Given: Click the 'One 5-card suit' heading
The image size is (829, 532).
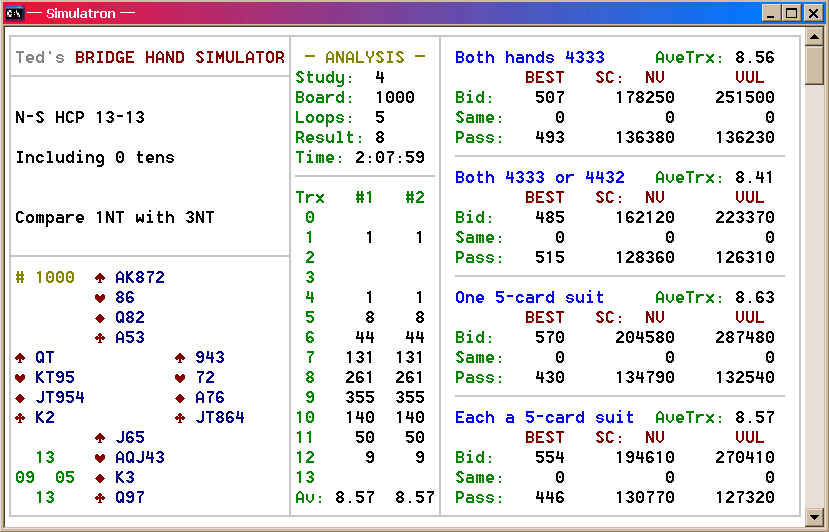Looking at the screenshot, I should (x=529, y=298).
